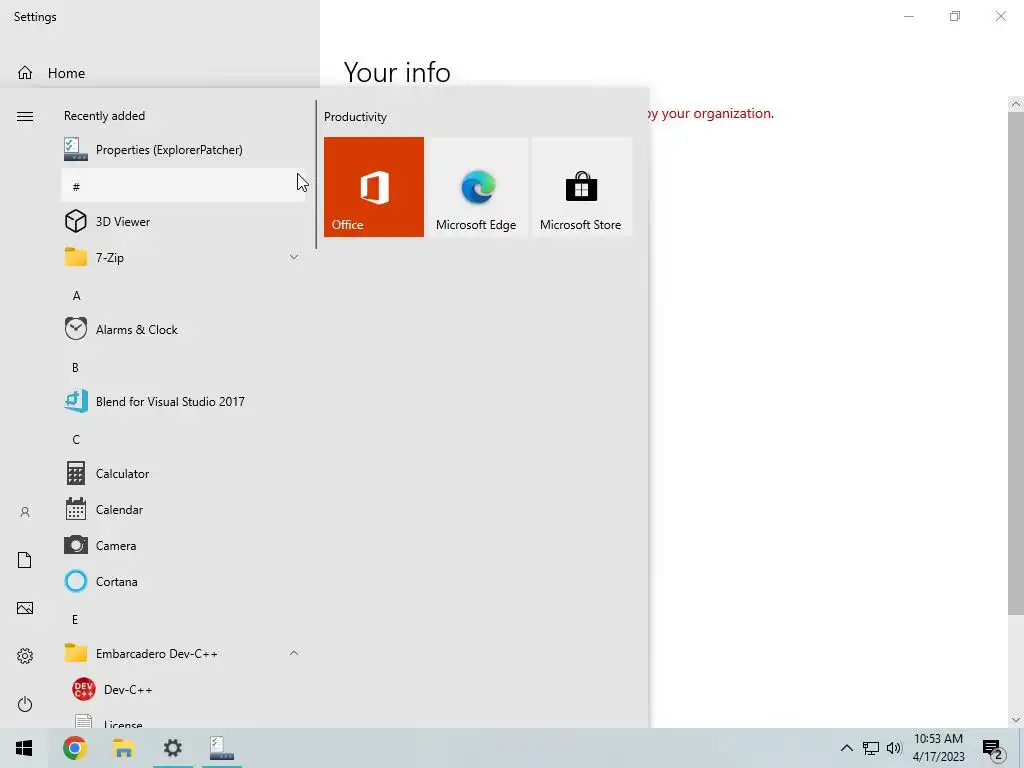Open Properties (ExplorerPatcher) from Recently added
Screen dimensions: 1024x768
click(183, 150)
